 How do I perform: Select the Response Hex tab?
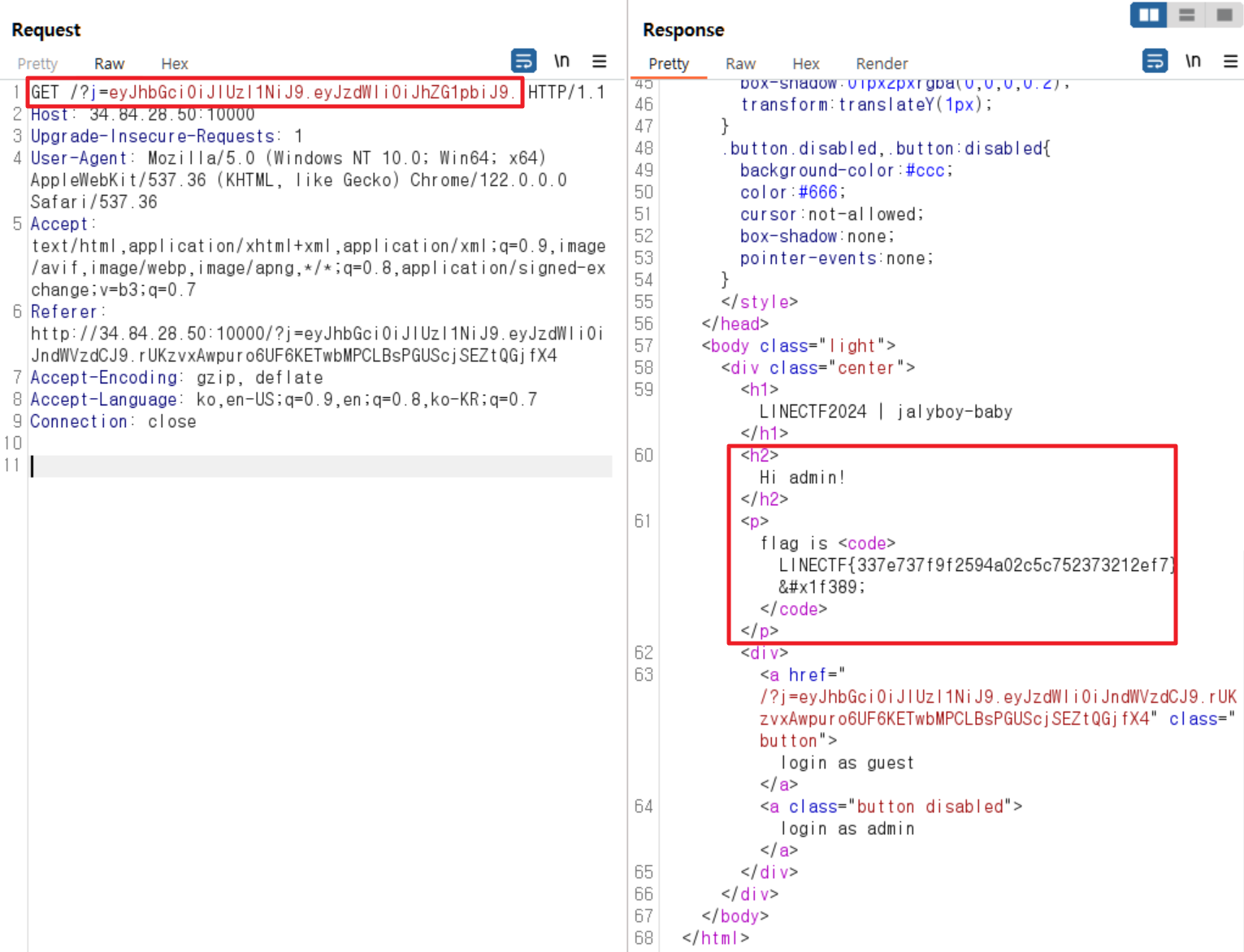click(805, 63)
